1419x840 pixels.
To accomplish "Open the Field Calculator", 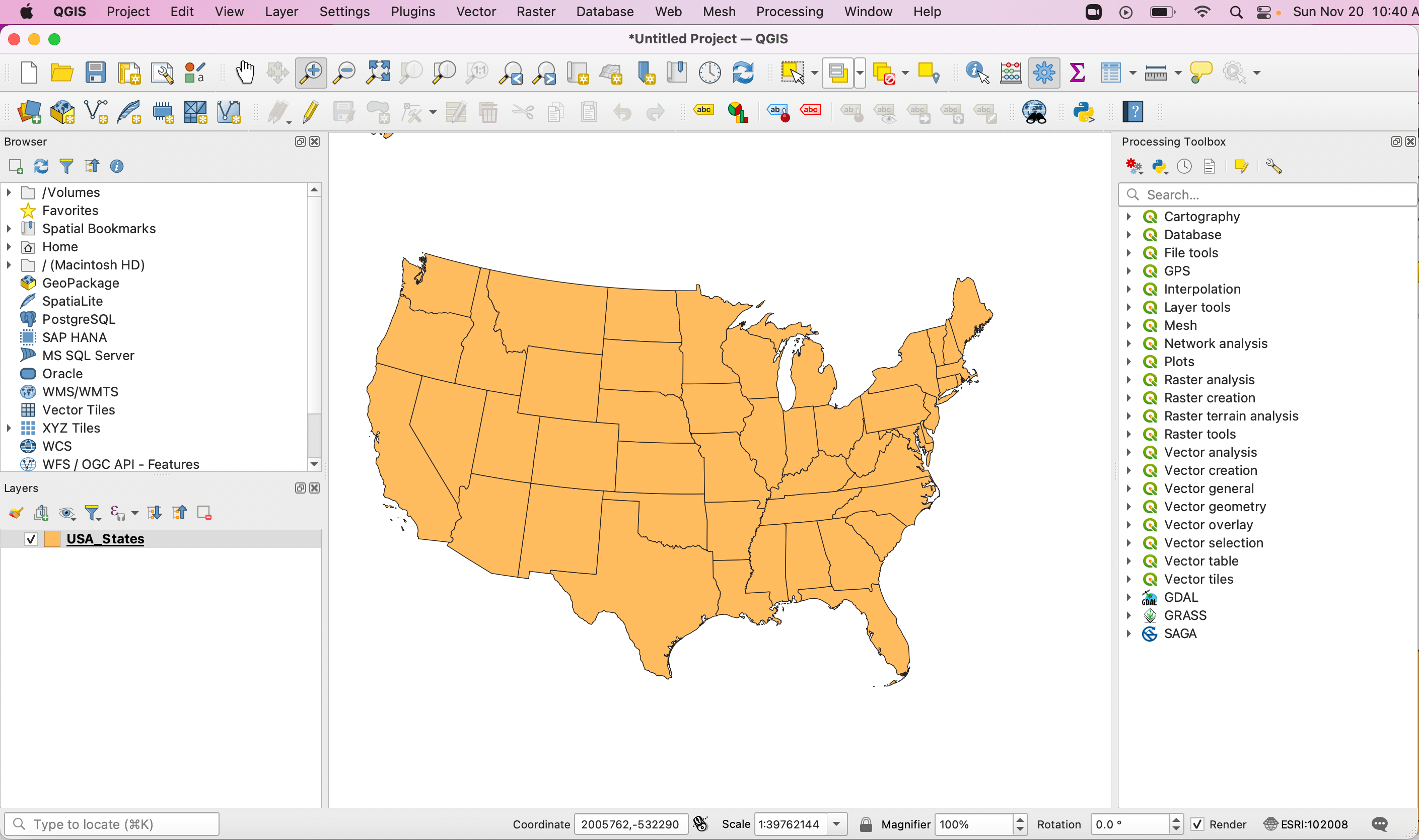I will point(1011,73).
